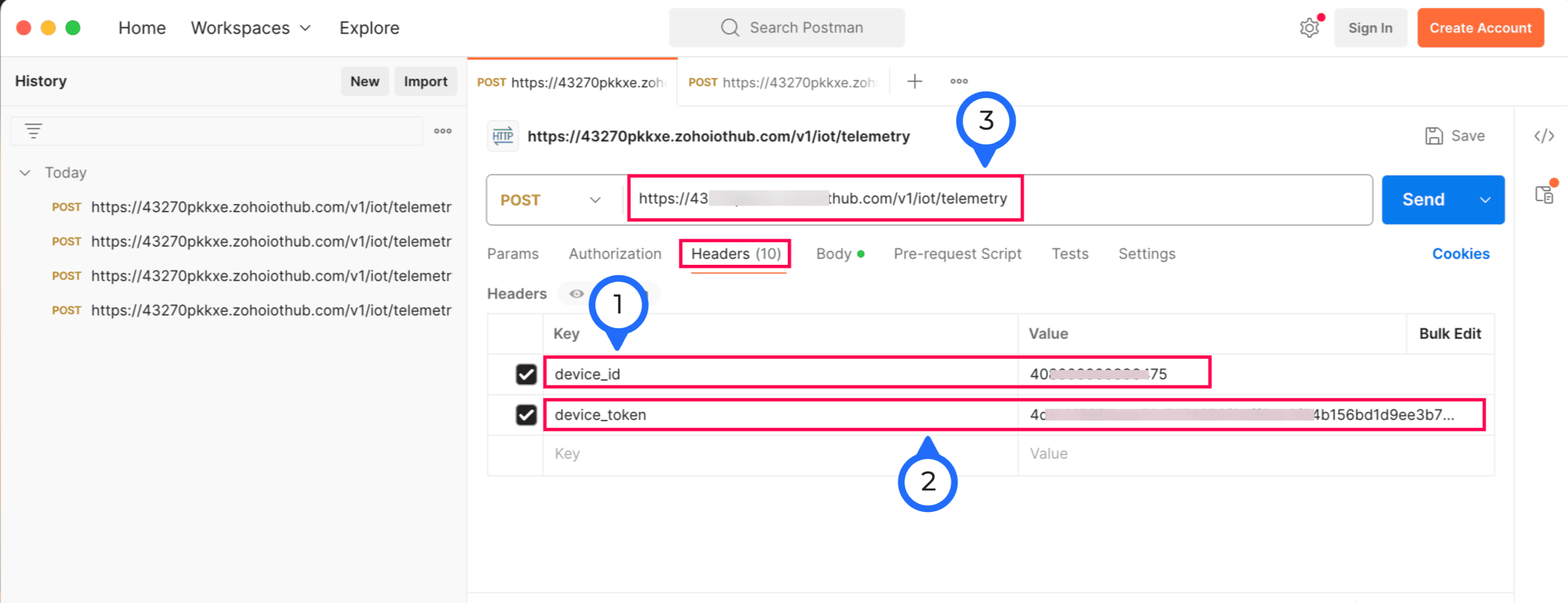
Task: Open the Authorization tab
Action: (615, 254)
